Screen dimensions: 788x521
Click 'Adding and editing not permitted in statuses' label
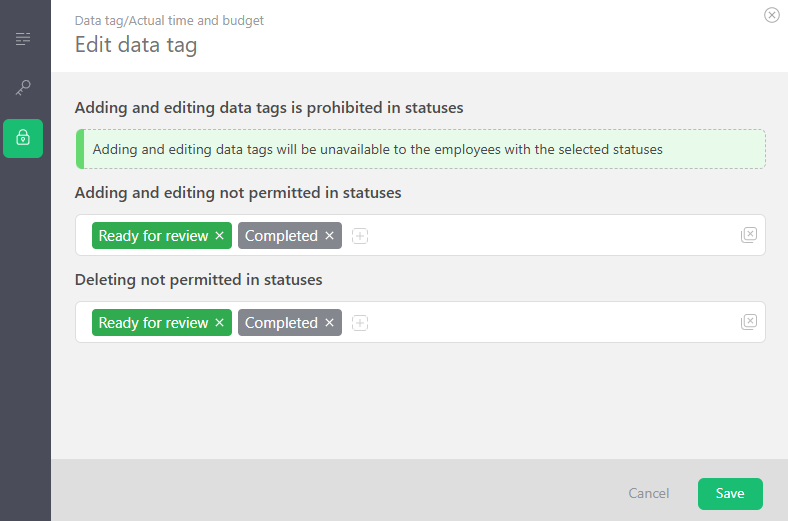click(x=238, y=193)
